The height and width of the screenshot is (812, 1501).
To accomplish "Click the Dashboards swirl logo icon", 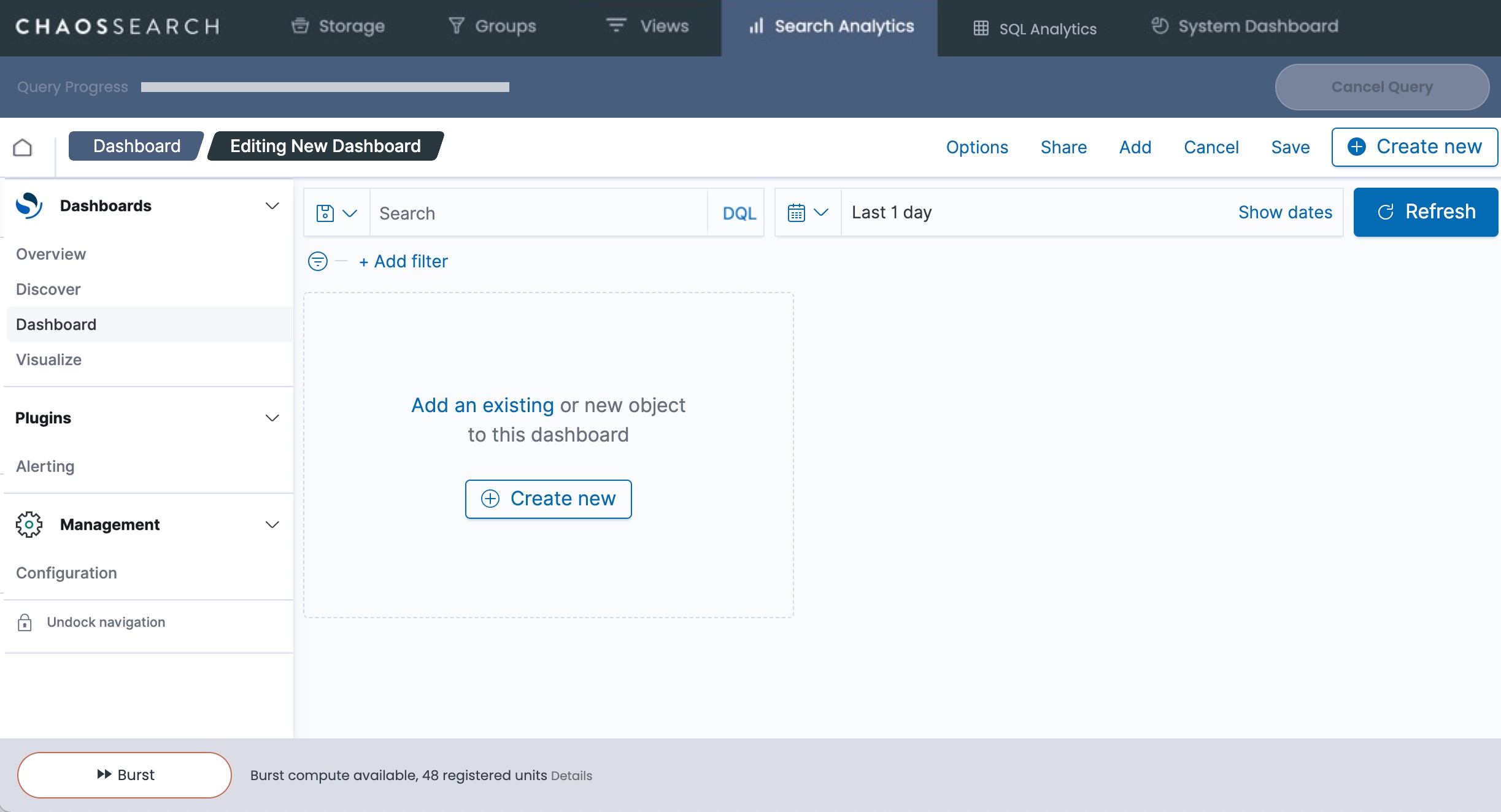I will [x=29, y=205].
